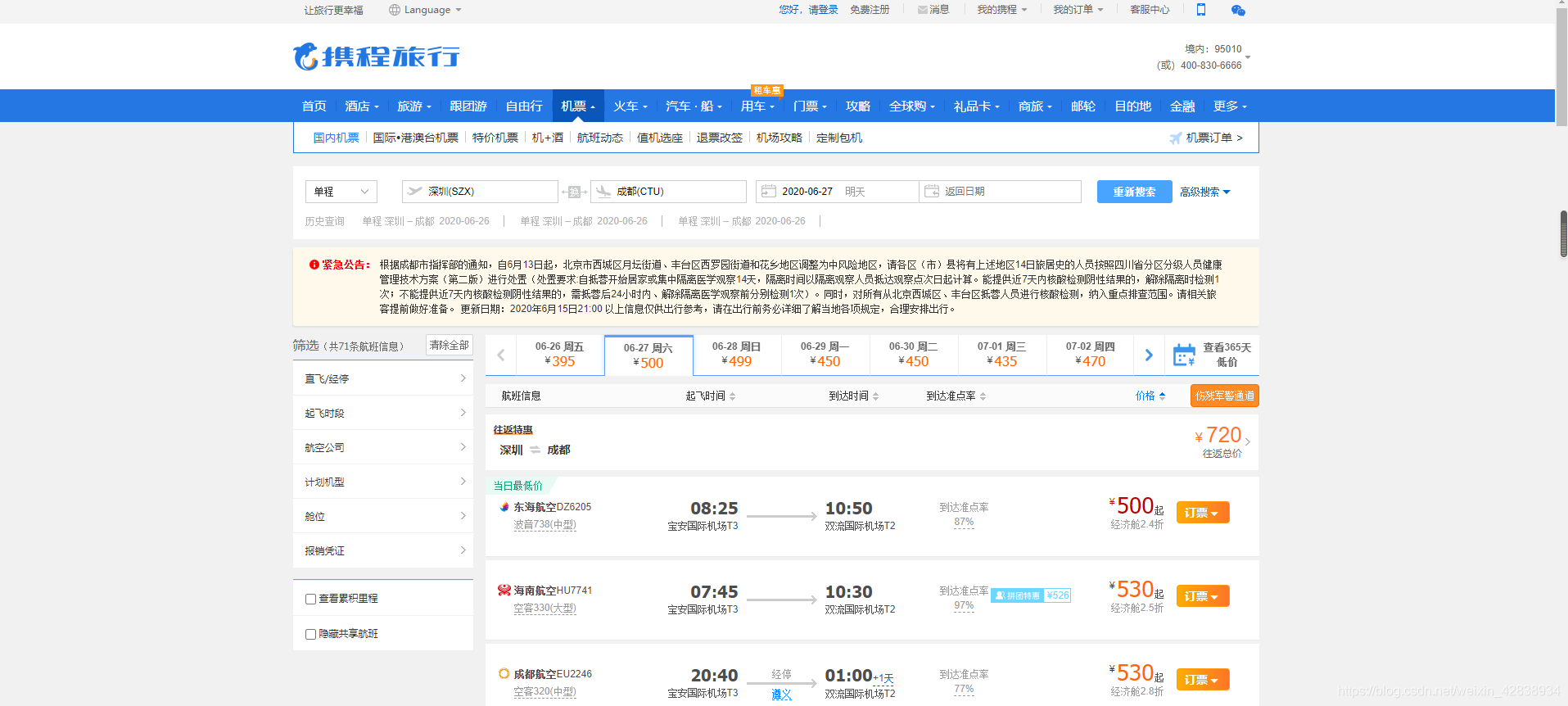Open the ¥720 round-trip offer
The image size is (1568, 706).
872,442
